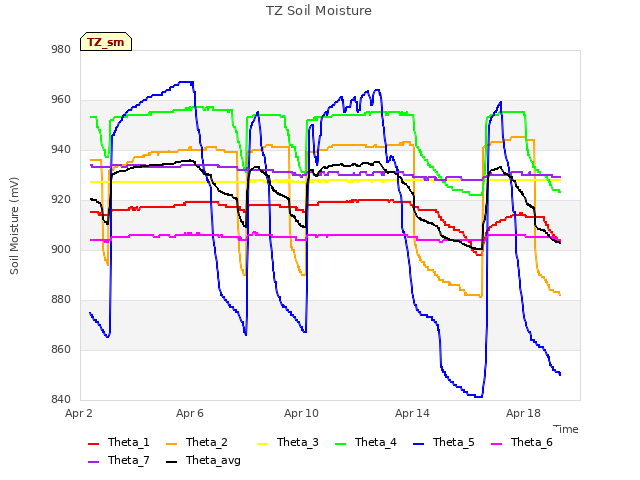Image resolution: width=640 pixels, height=480 pixels.
Task: Click the TZ_sm annotation label
Action: click(x=106, y=42)
